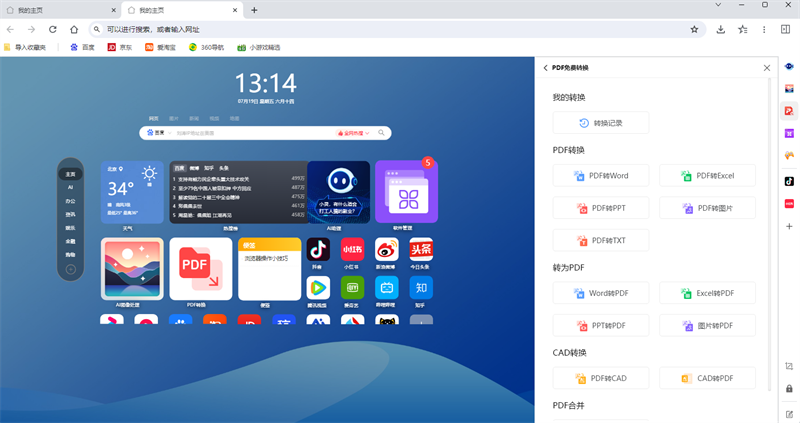Click the TikTok icon in right sidebar
This screenshot has height=423, width=800.
(789, 181)
